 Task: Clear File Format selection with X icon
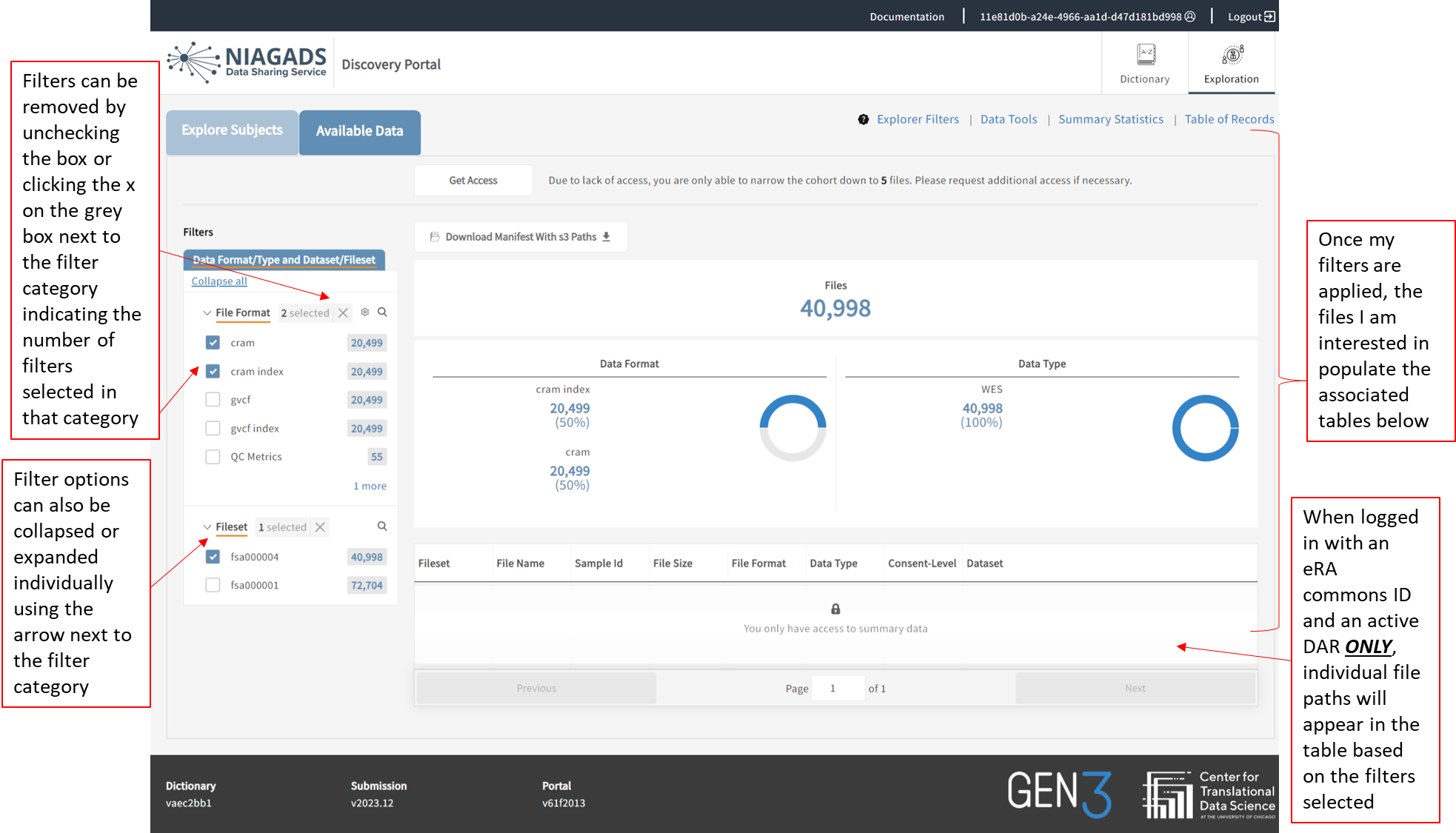click(x=343, y=313)
